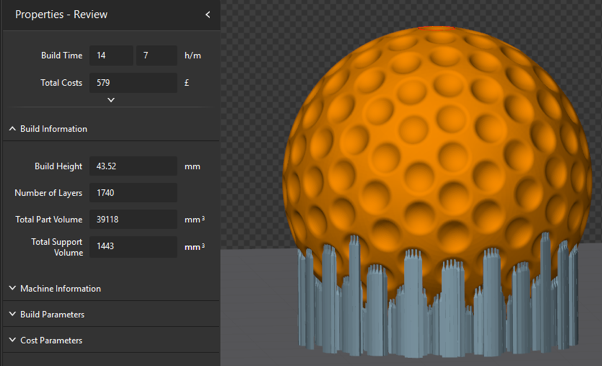This screenshot has width=602, height=366.
Task: Collapse the Build Information section
Action: (x=12, y=129)
